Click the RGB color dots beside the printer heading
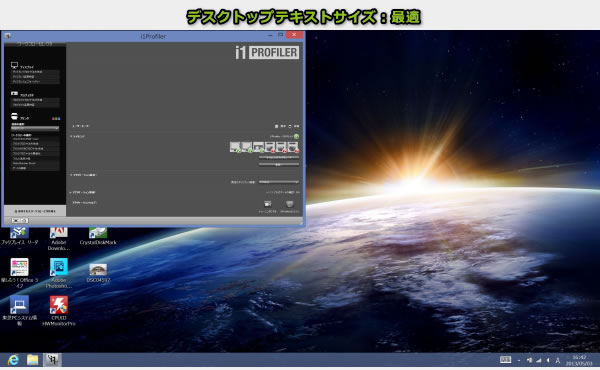The width and height of the screenshot is (600, 370). 56,119
